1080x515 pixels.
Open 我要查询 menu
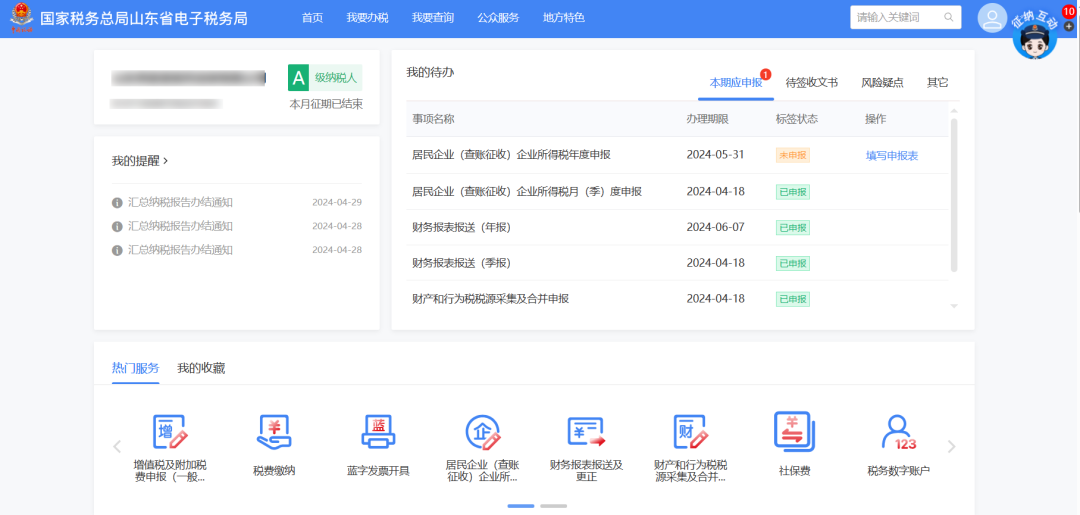coord(433,18)
